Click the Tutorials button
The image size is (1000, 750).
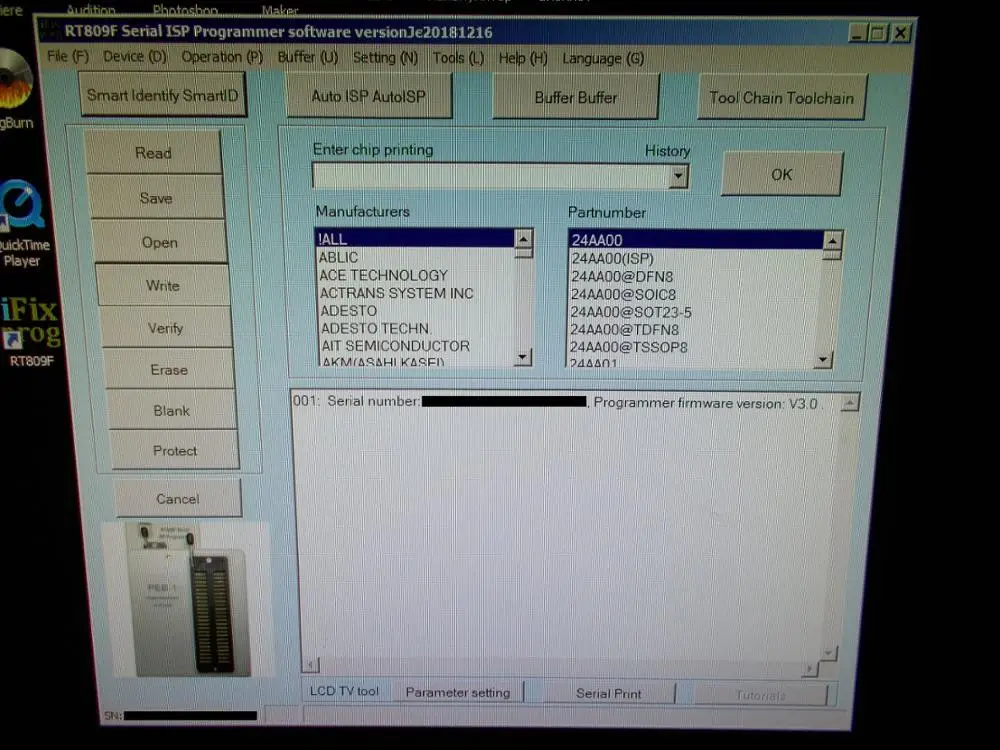pyautogui.click(x=760, y=695)
